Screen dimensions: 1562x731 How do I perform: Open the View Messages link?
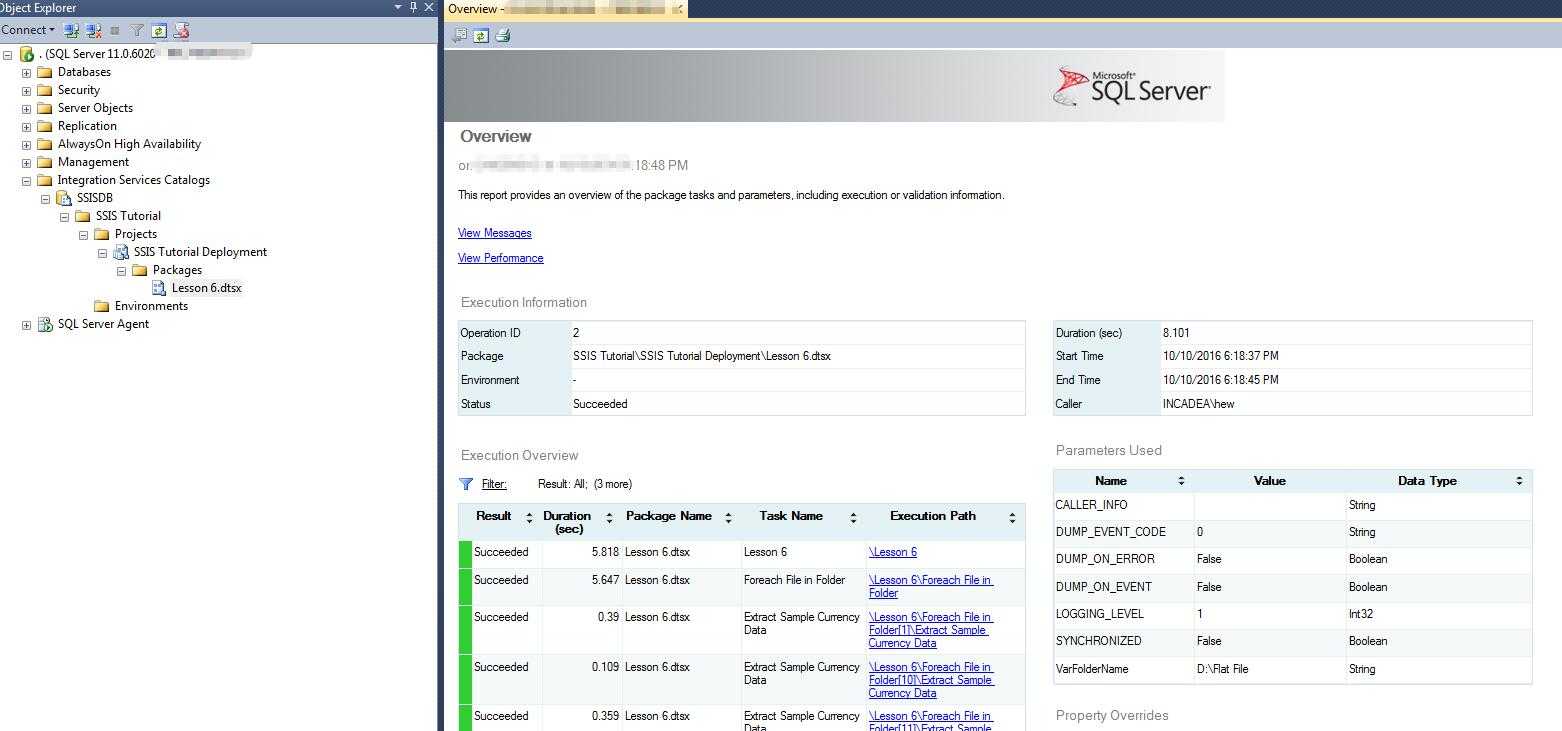pyautogui.click(x=495, y=233)
